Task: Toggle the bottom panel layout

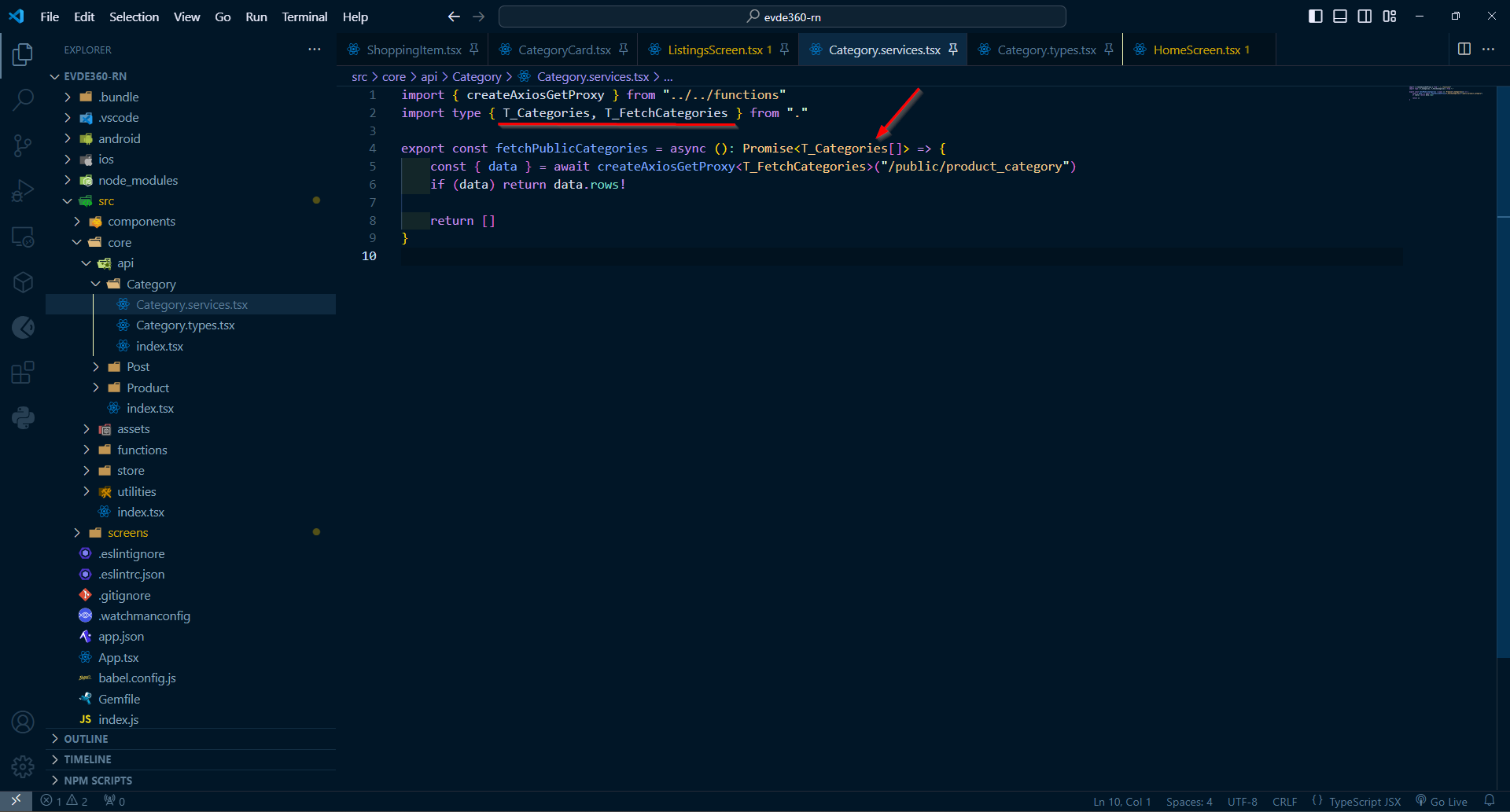Action: pos(1340,17)
